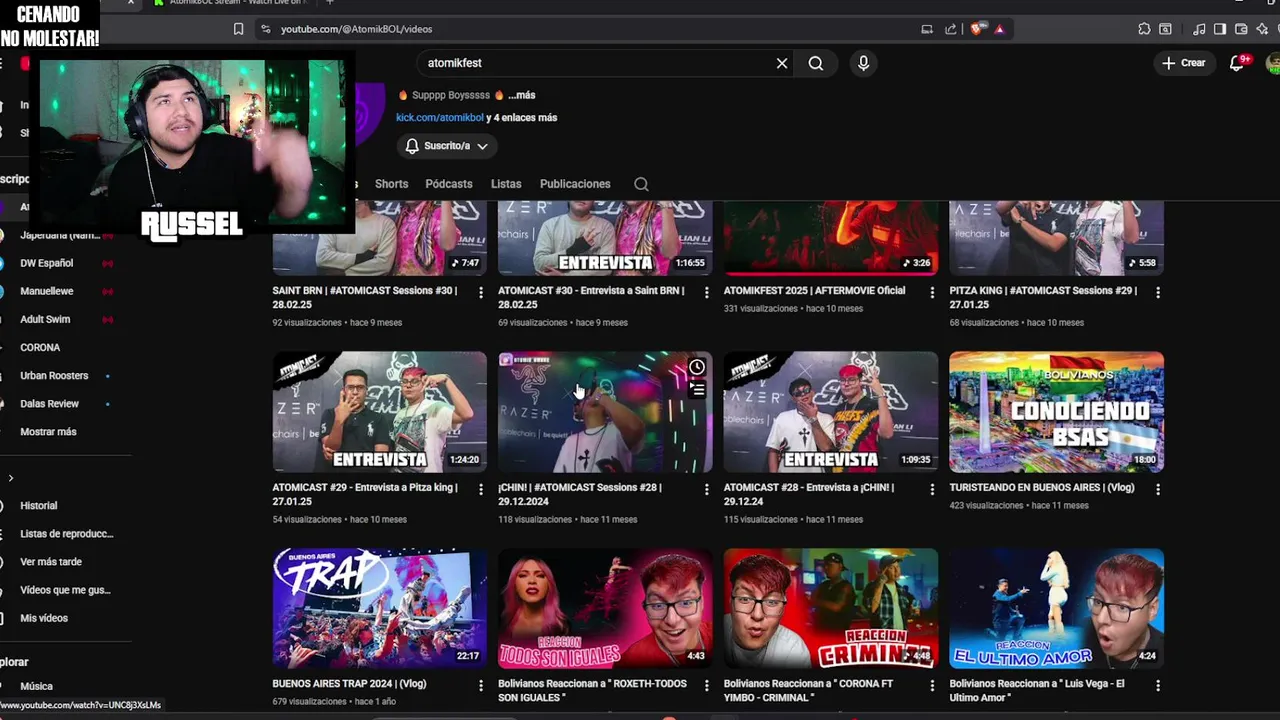This screenshot has height=720, width=1280.
Task: Expand the sidebar chevron above Historial
Action: coord(10,478)
